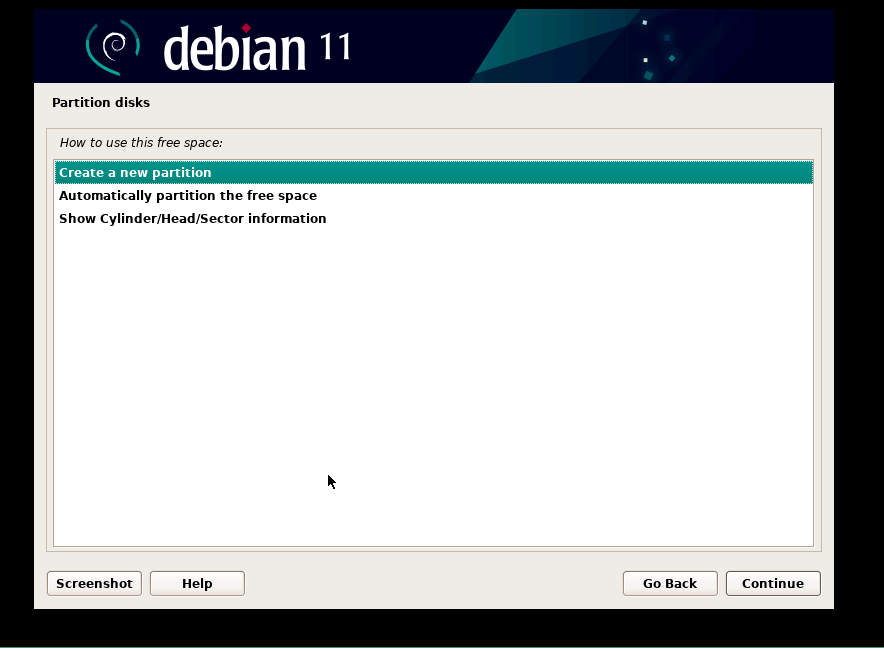The width and height of the screenshot is (884, 651).
Task: Click the Continue button
Action: coord(773,583)
